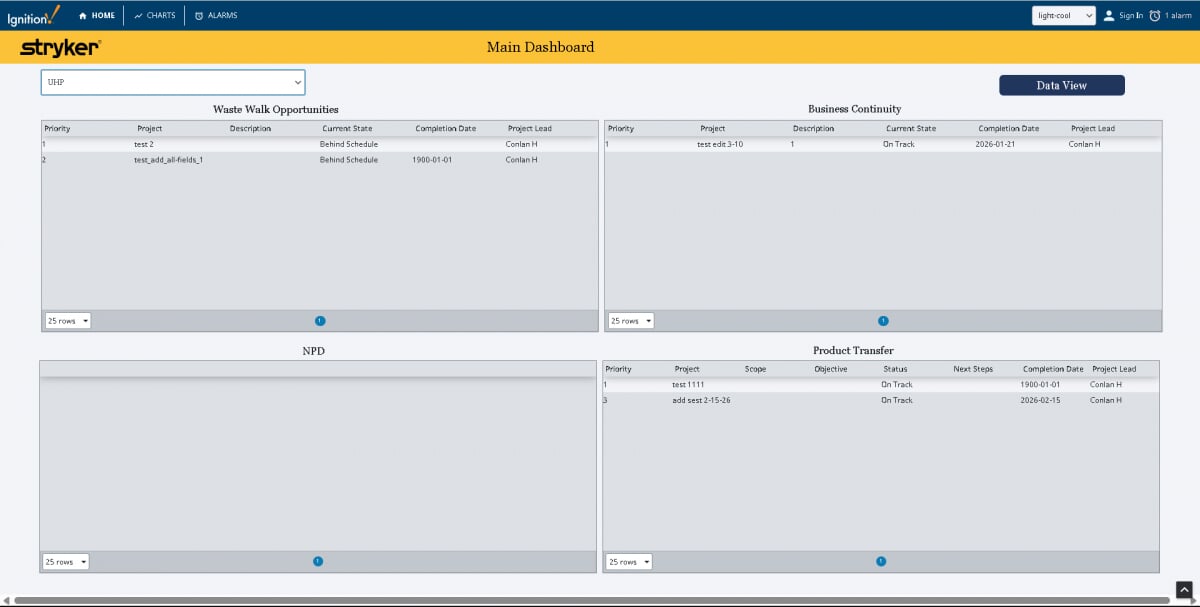Expand Product Transfer 25 rows selector
The image size is (1200, 607).
[x=629, y=562]
